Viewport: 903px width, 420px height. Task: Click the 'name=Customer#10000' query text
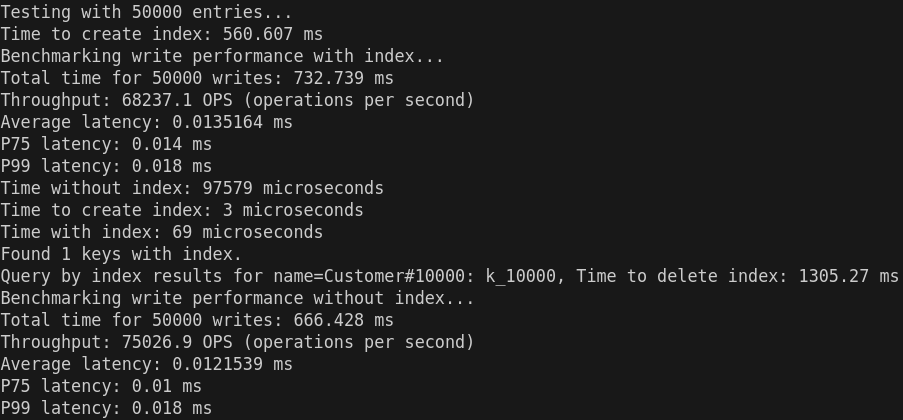point(369,276)
